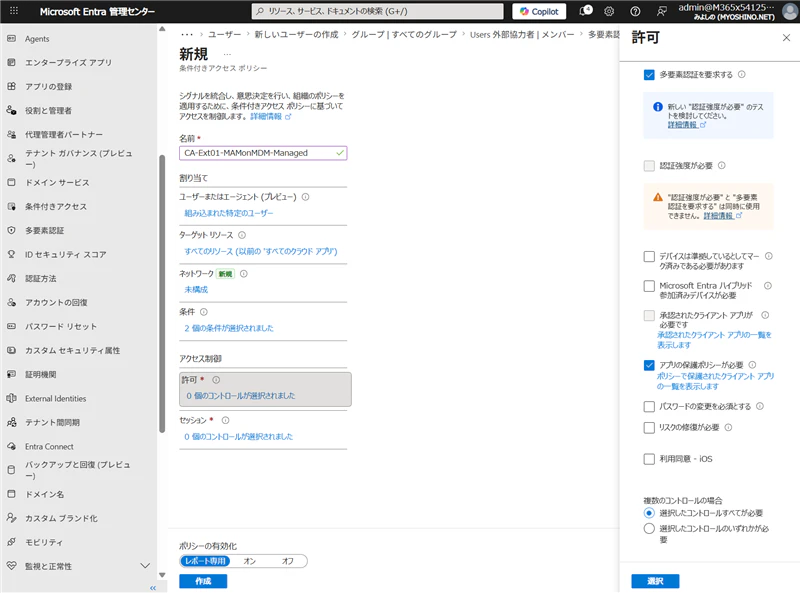
Task: Open 役割と管理者 in sidebar
Action: [x=48, y=110]
